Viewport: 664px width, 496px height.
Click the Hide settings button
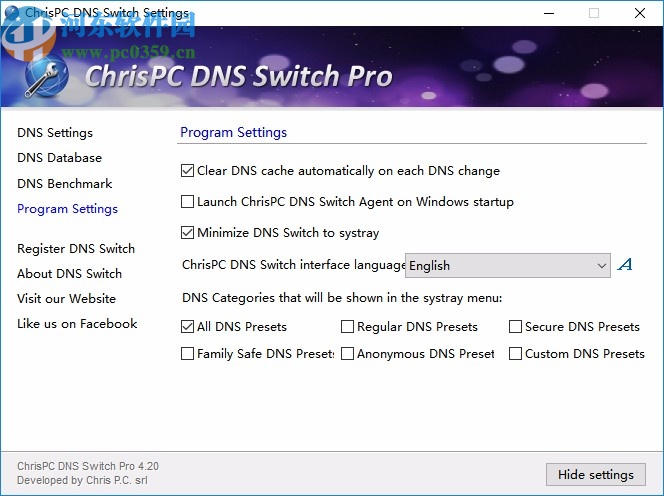(596, 474)
